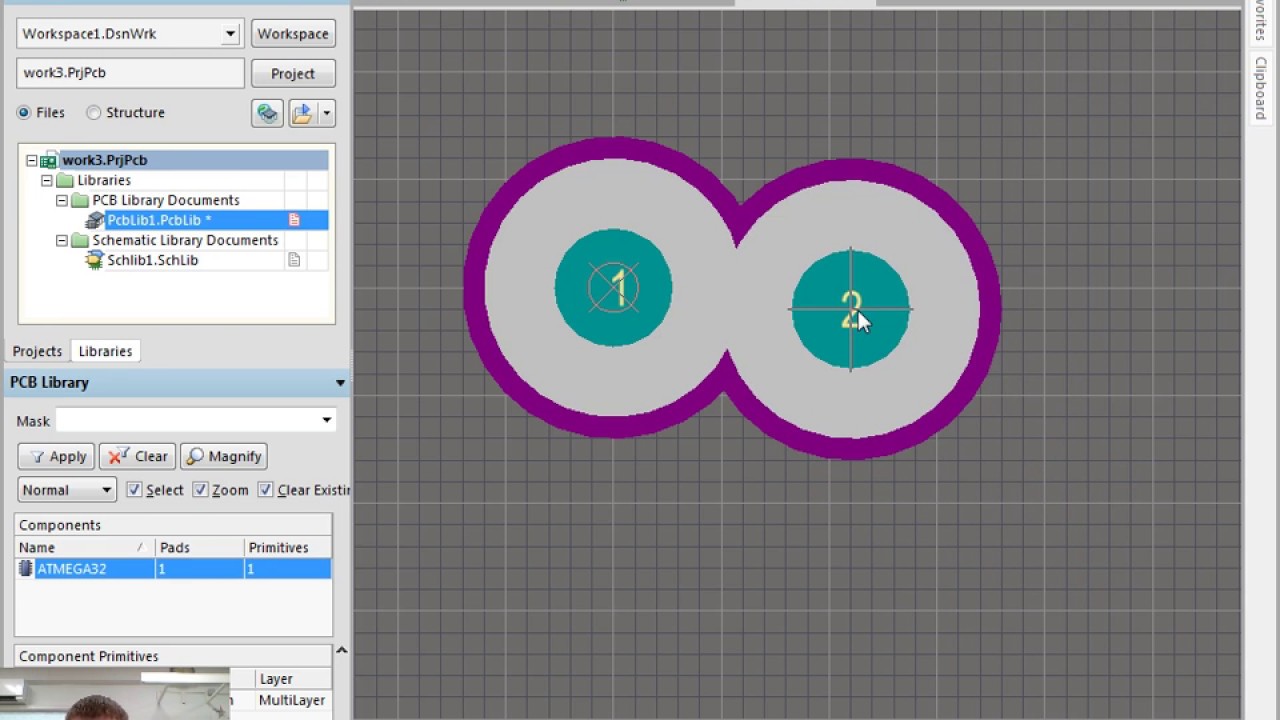Open the Clipboard side tab

coord(1260,88)
